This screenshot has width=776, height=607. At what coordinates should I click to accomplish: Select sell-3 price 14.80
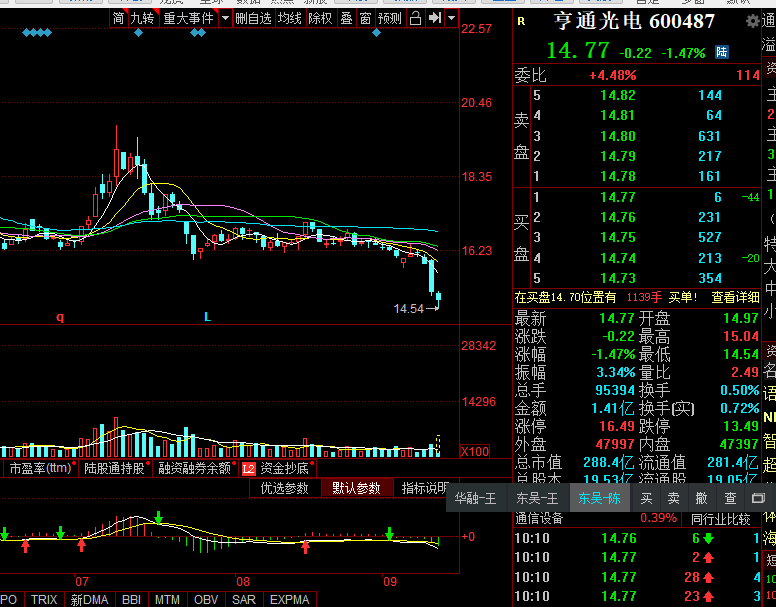pos(618,136)
